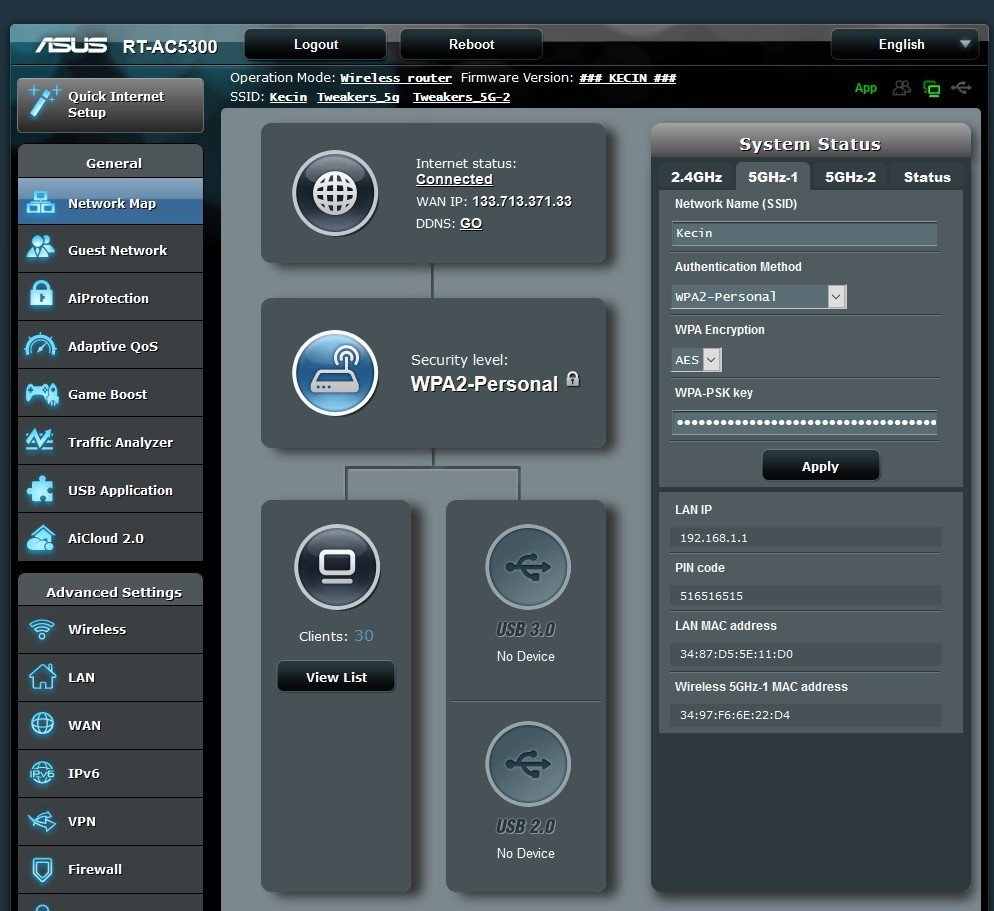Open the AiProtection menu item
The image size is (994, 911).
click(x=110, y=298)
